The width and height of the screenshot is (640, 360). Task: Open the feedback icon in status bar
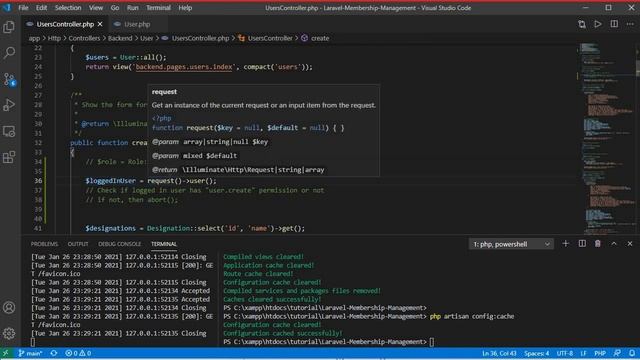point(617,353)
